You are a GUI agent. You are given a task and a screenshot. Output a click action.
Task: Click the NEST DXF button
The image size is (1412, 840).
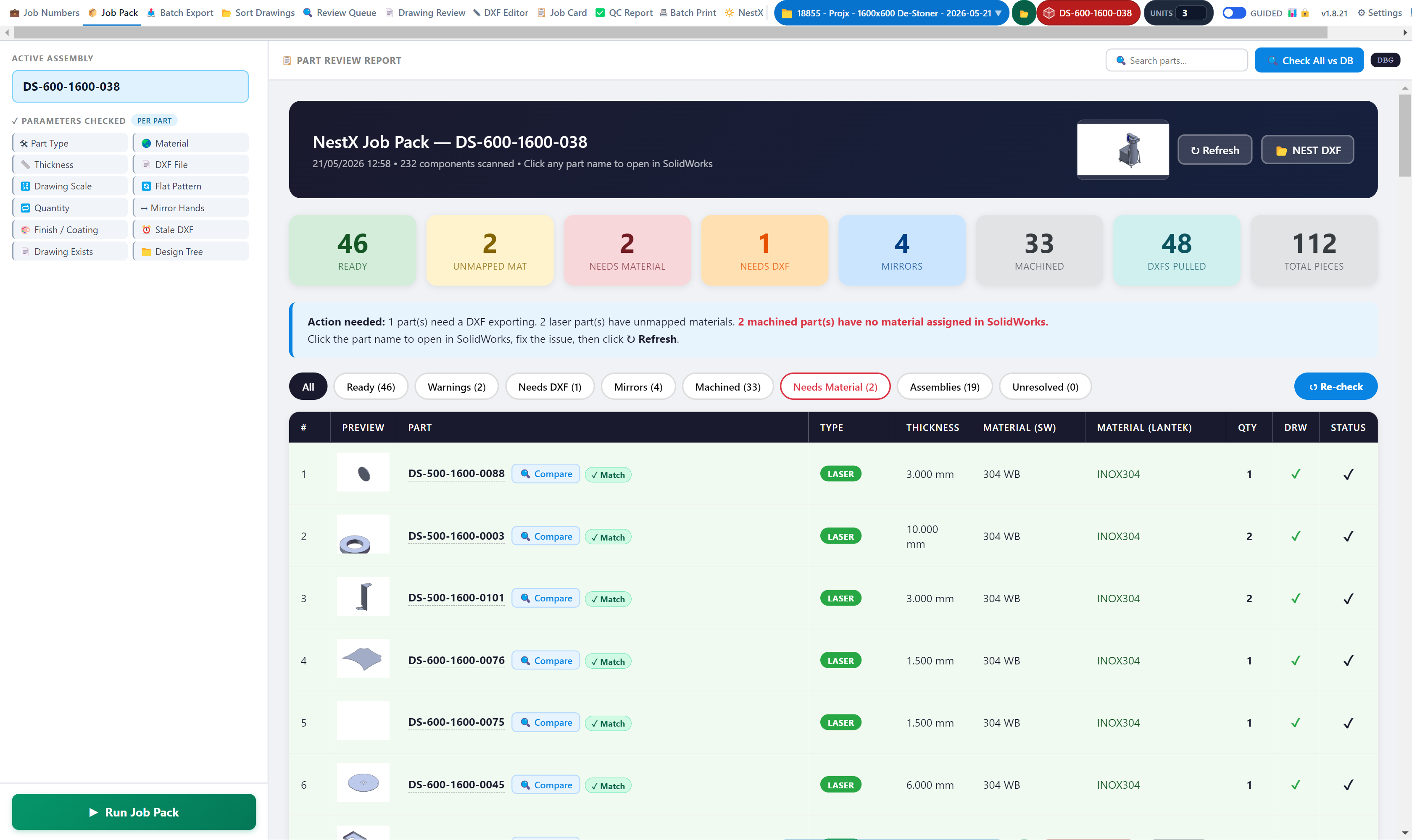[1308, 150]
